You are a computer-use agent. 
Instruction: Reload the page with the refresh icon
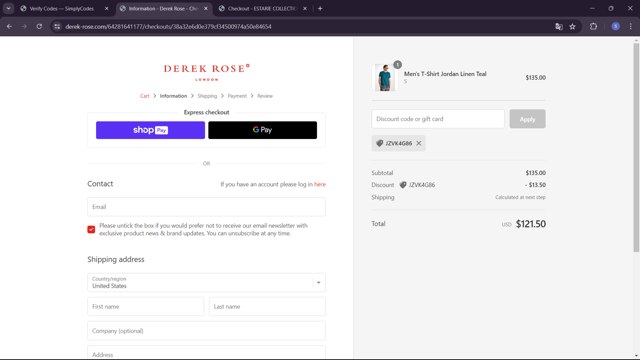coord(39,27)
